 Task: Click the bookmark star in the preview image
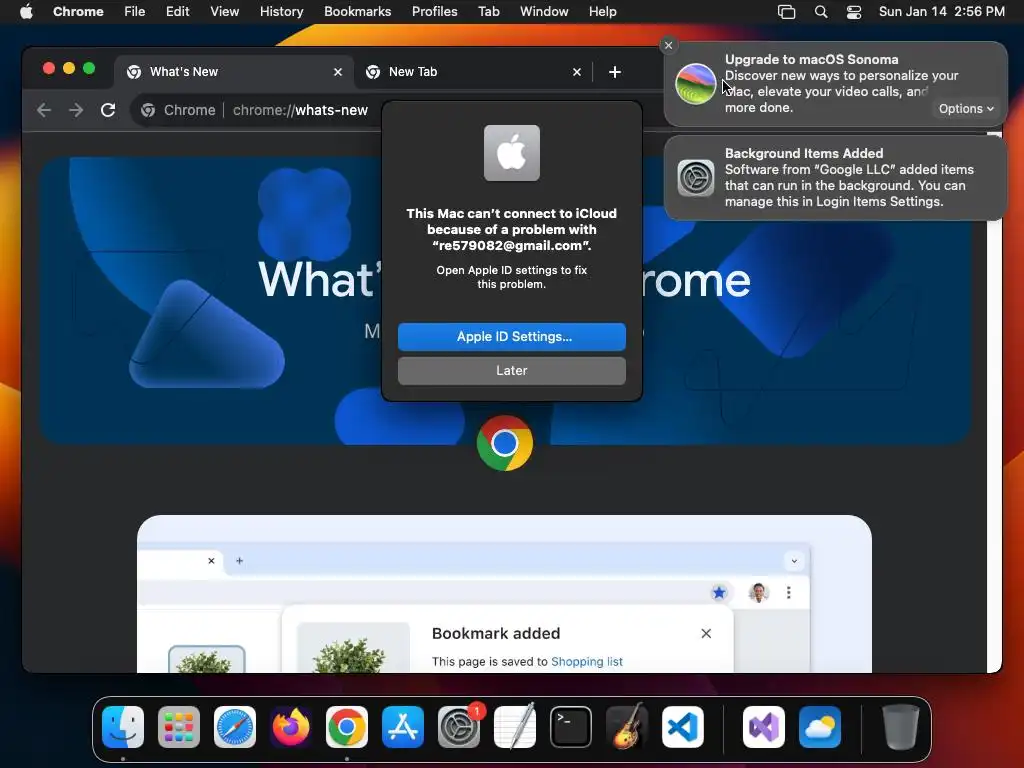click(x=719, y=592)
